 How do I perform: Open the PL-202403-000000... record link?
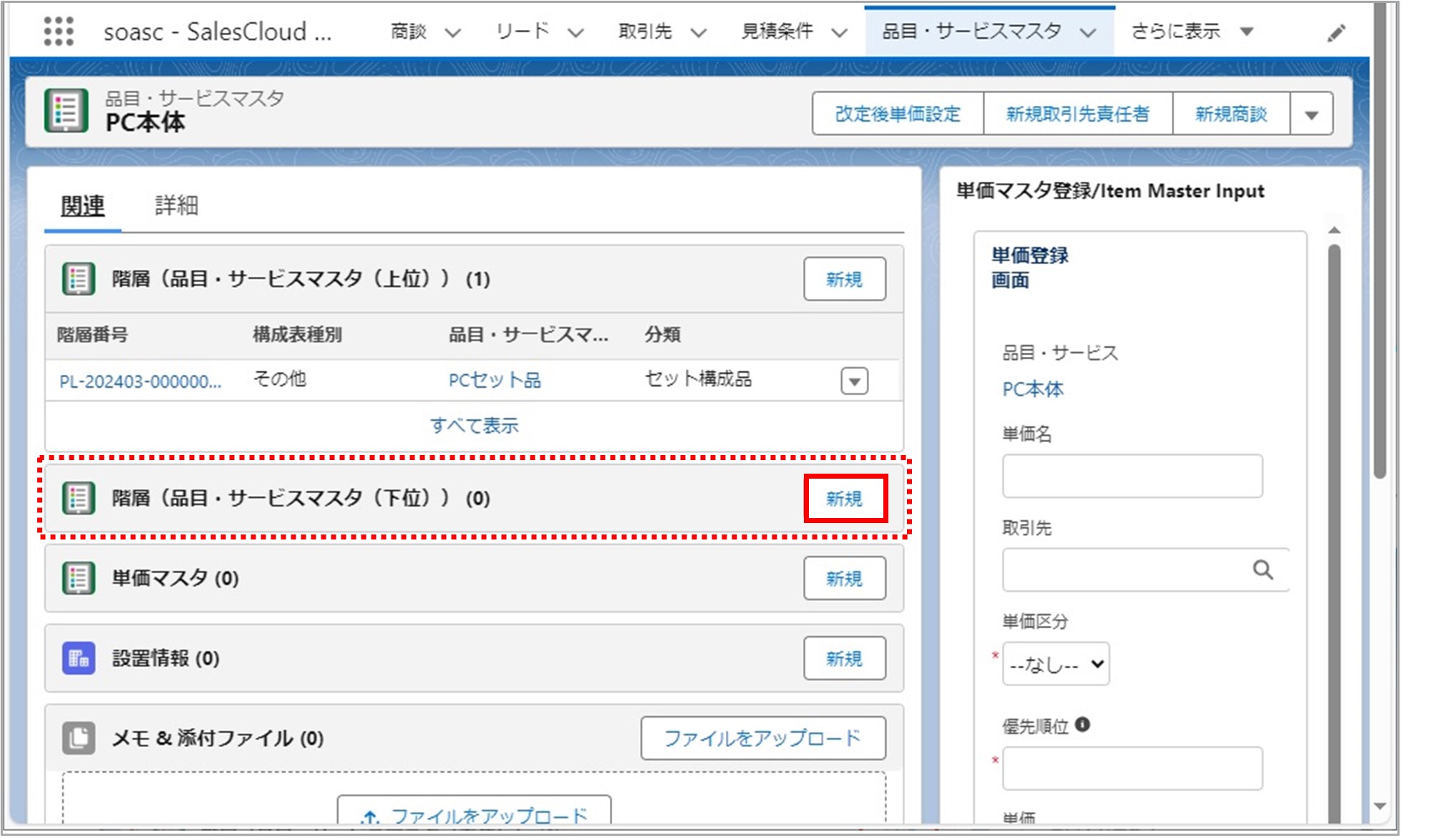point(140,381)
